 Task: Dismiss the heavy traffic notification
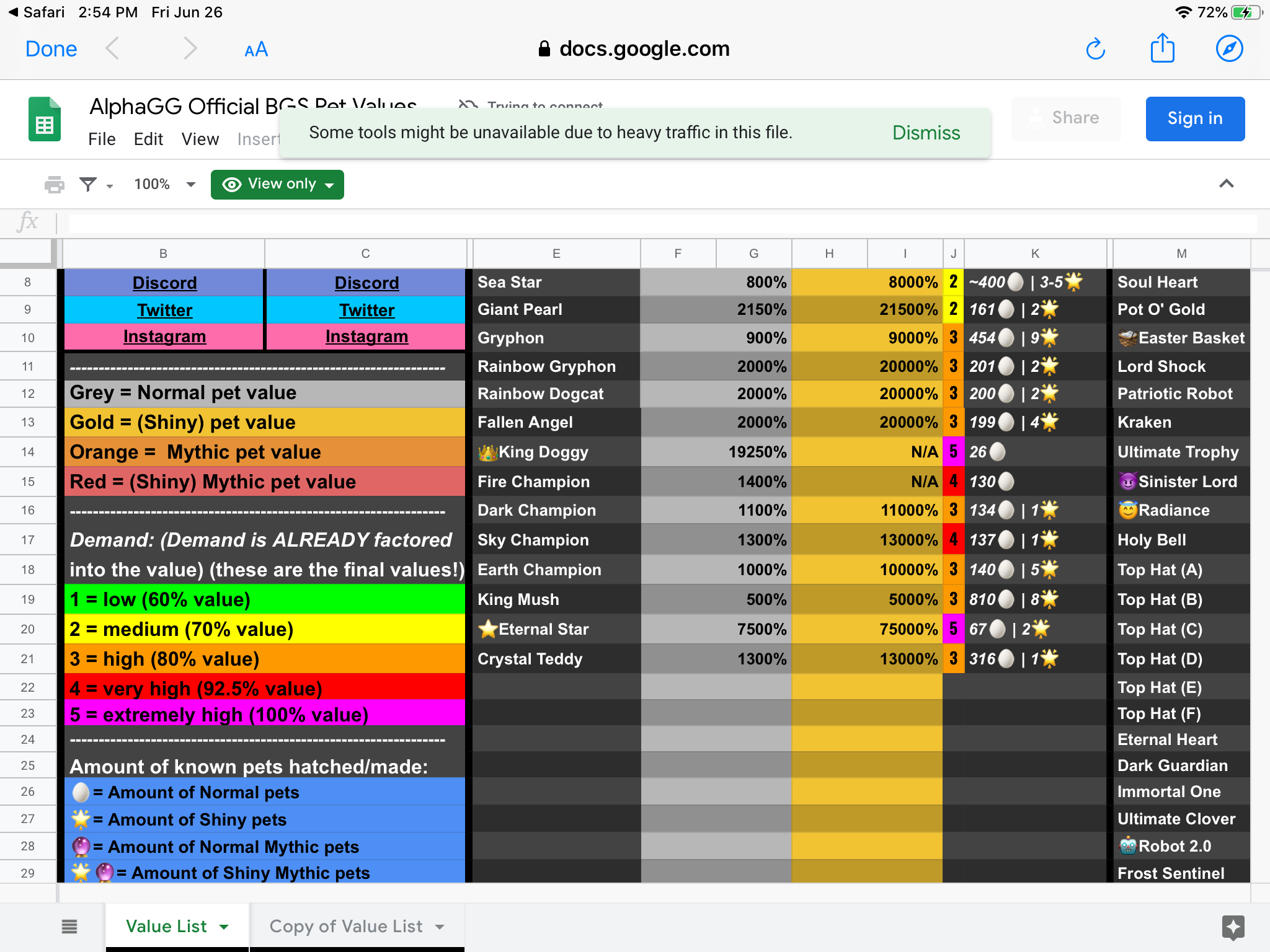click(x=925, y=133)
